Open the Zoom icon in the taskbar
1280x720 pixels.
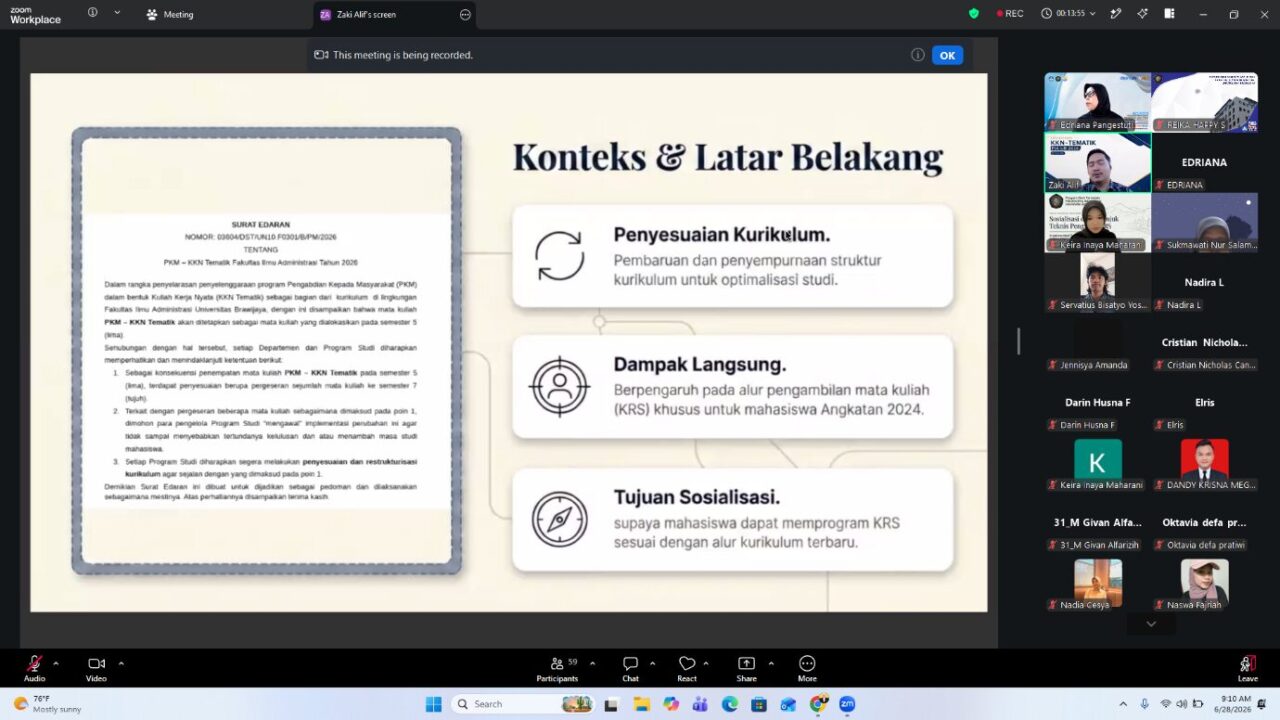click(x=847, y=704)
